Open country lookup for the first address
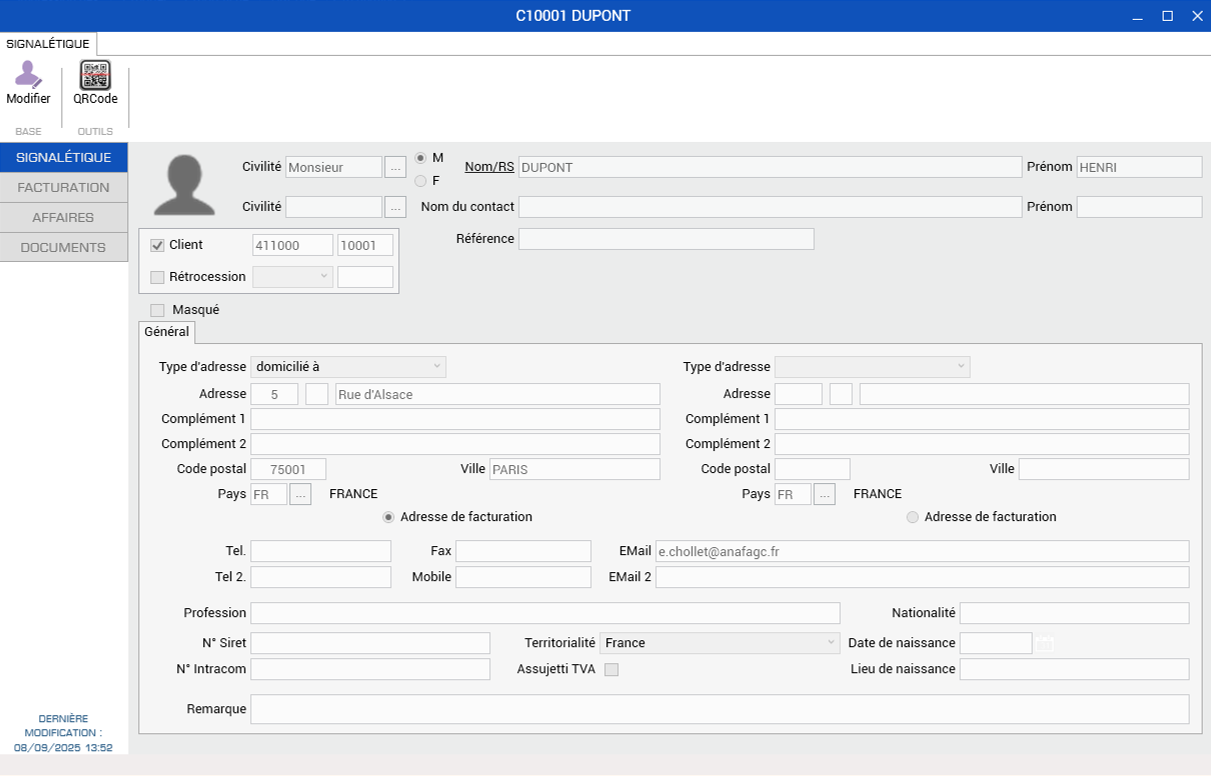This screenshot has width=1211, height=776. click(x=300, y=494)
